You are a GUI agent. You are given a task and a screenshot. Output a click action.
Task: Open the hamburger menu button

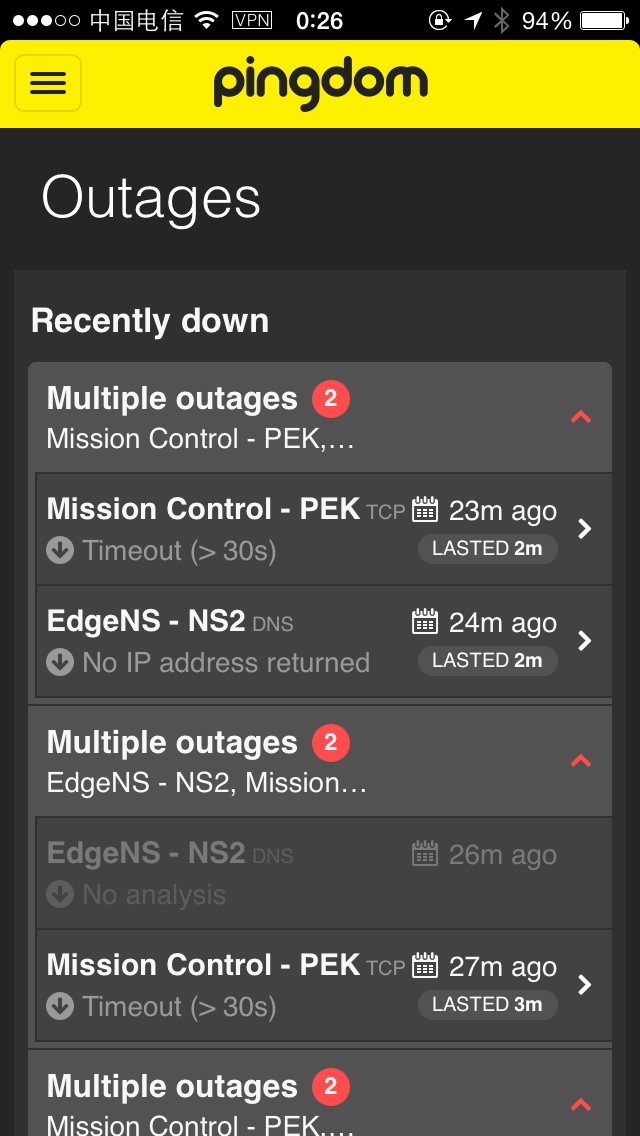coord(48,83)
